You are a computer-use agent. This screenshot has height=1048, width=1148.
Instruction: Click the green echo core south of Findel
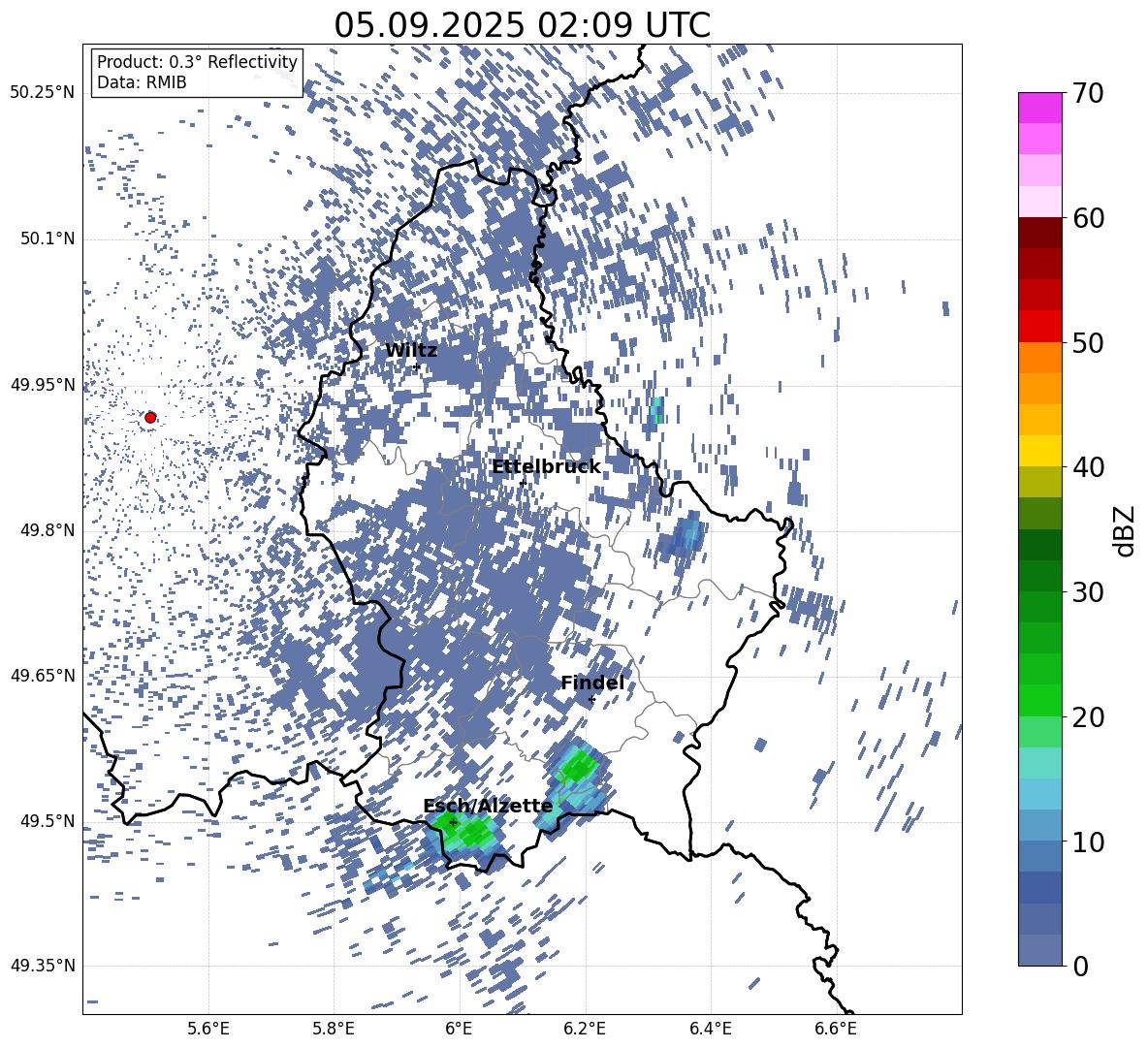pyautogui.click(x=578, y=767)
